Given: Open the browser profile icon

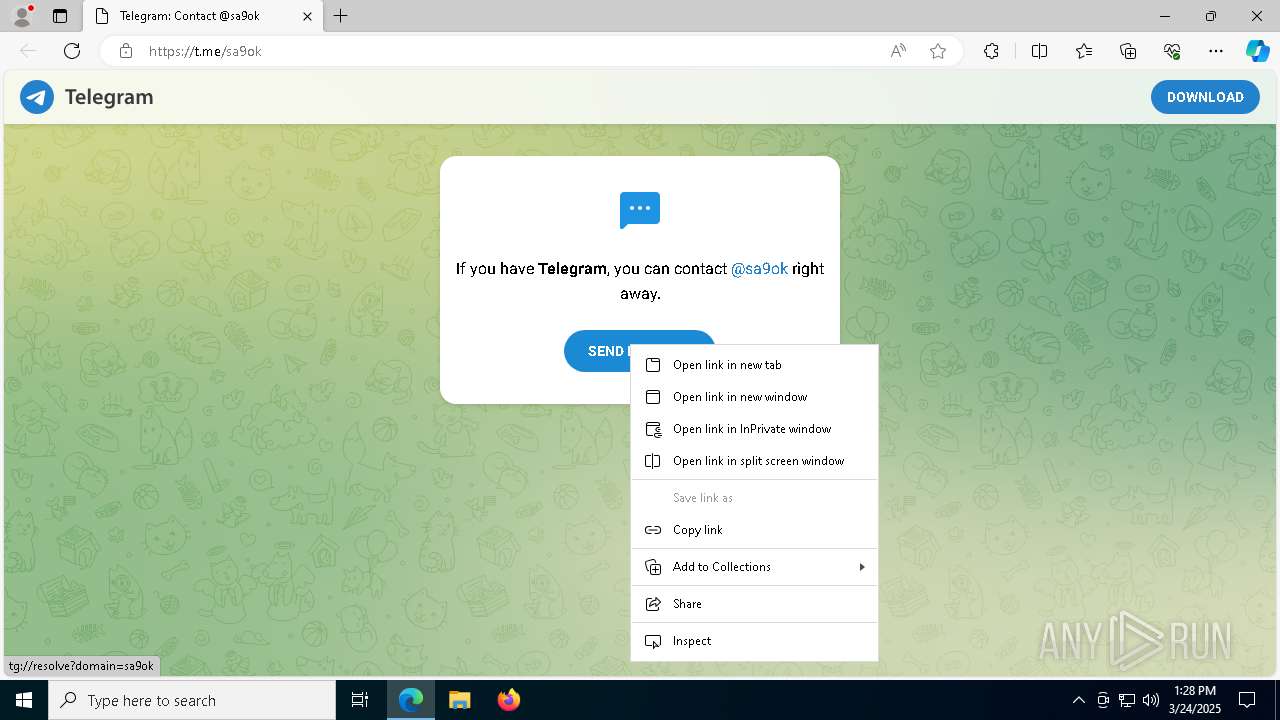Looking at the screenshot, I should [21, 16].
